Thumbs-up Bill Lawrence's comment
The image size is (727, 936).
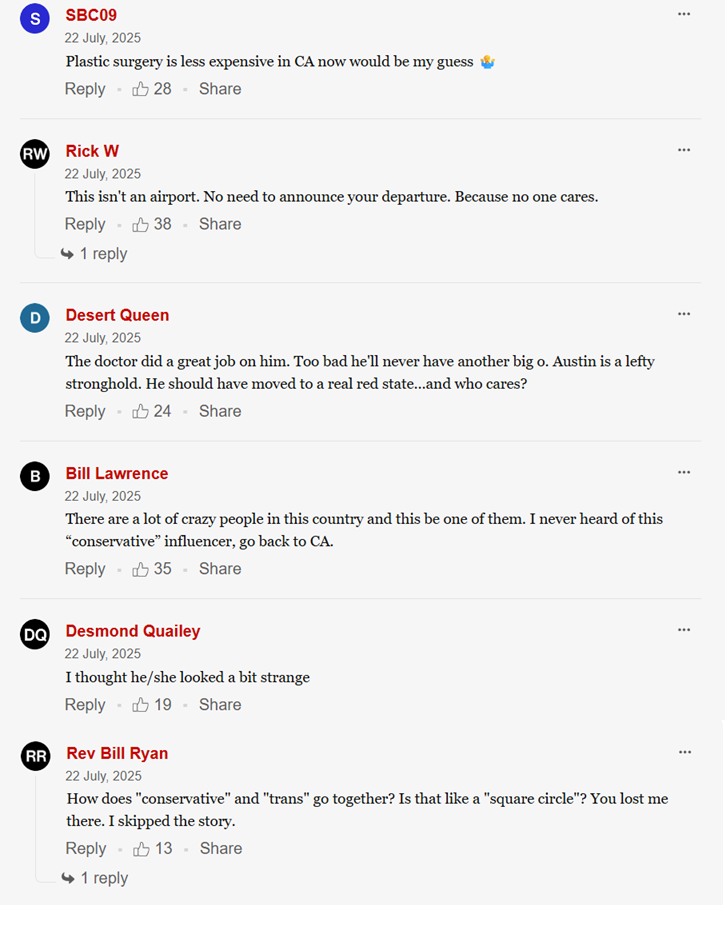pos(140,569)
